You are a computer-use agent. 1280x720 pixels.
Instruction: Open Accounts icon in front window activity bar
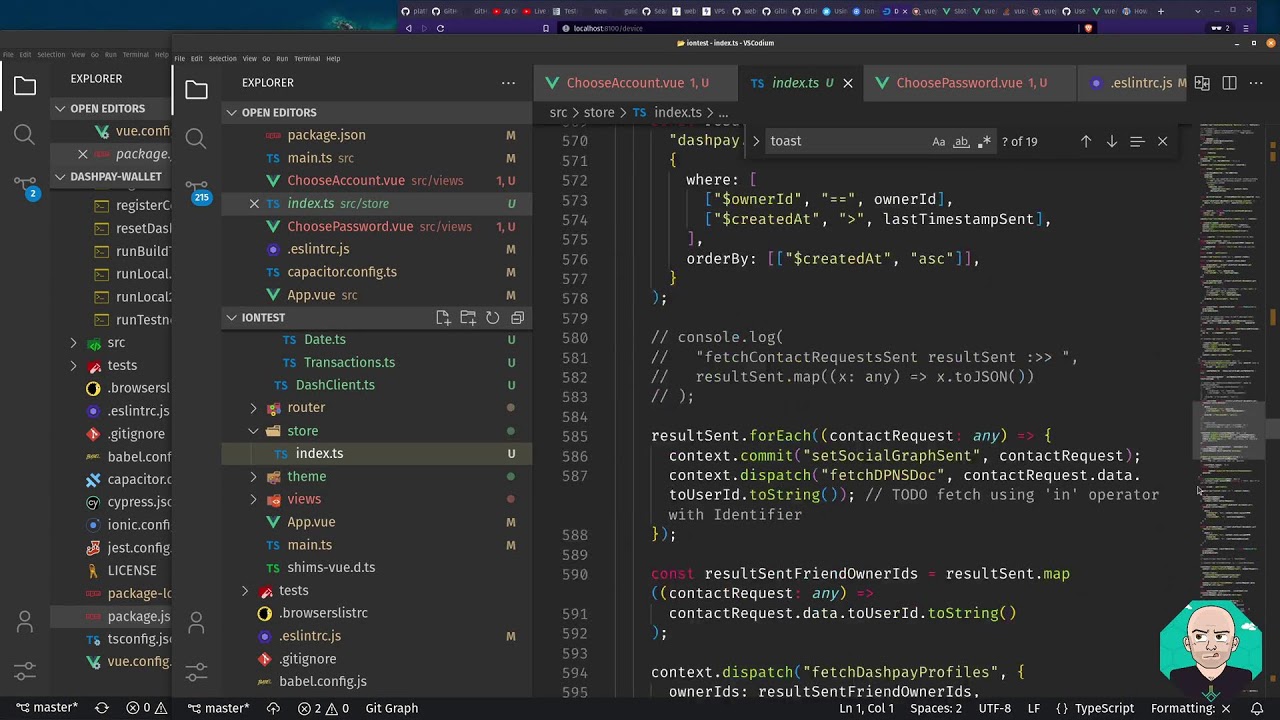click(x=196, y=624)
